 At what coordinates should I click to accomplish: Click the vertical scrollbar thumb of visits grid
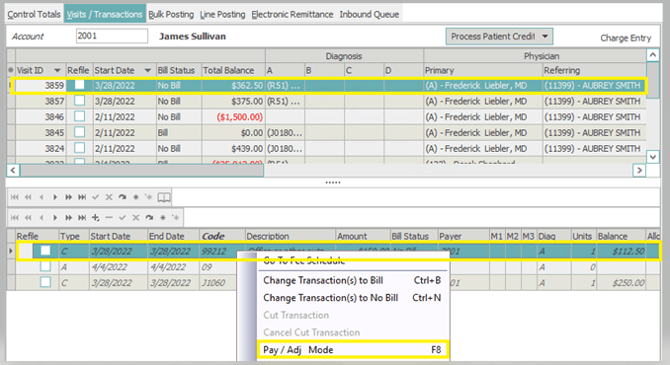point(652,80)
